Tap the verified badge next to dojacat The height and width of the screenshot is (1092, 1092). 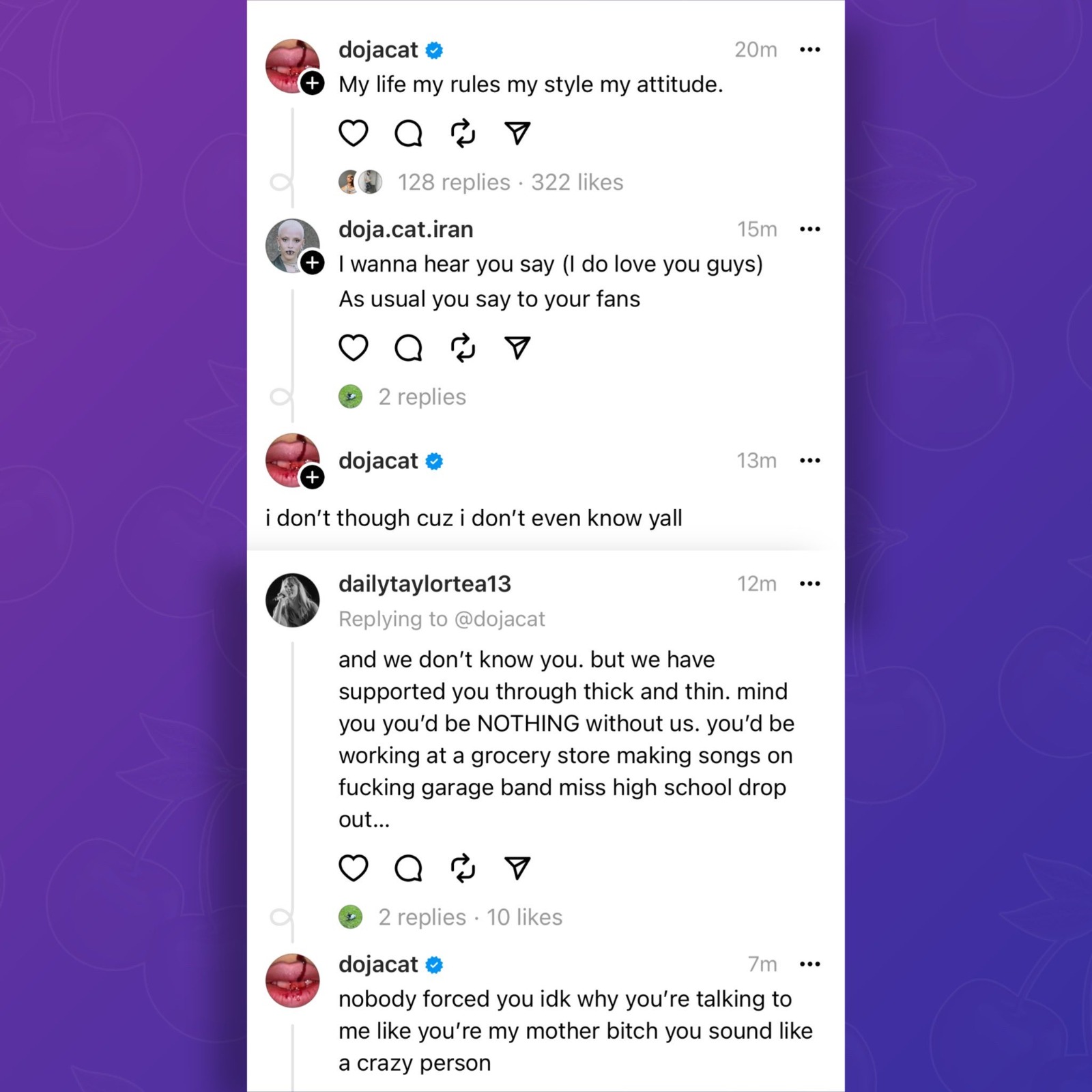point(435,49)
